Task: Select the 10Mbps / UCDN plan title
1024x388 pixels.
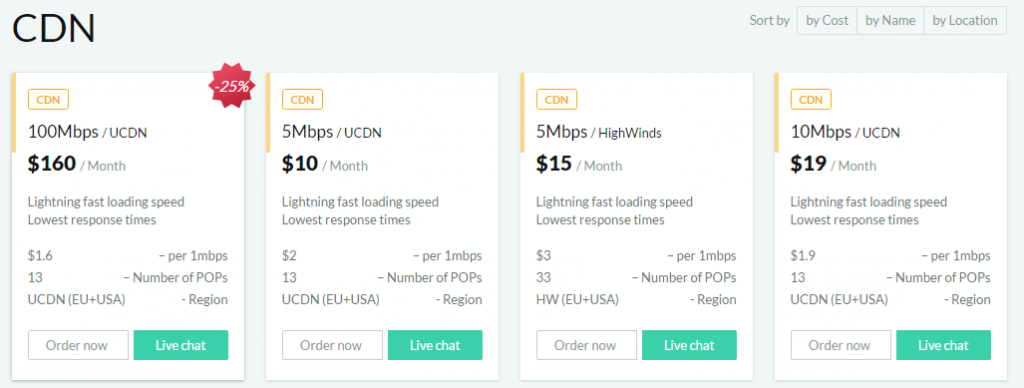Action: (845, 133)
